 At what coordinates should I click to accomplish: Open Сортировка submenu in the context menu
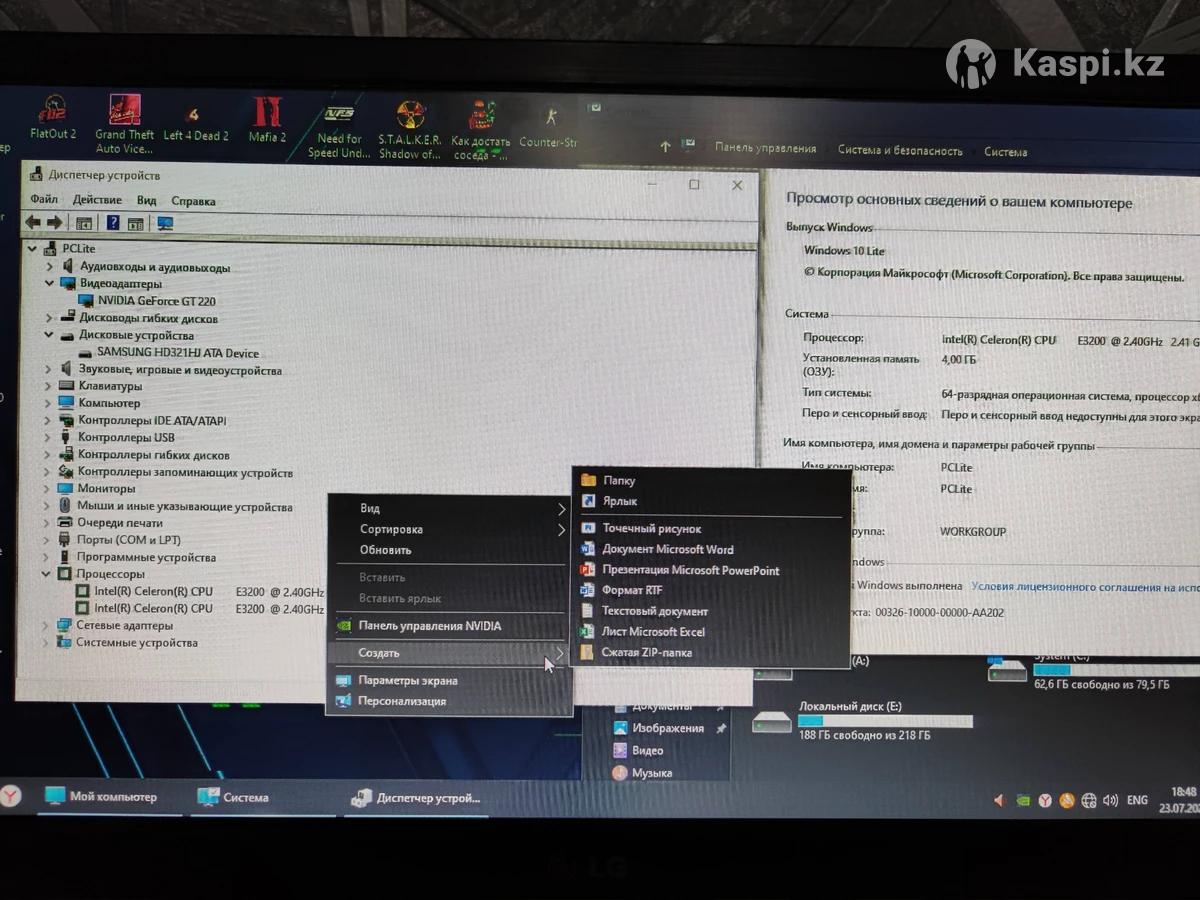tap(449, 529)
